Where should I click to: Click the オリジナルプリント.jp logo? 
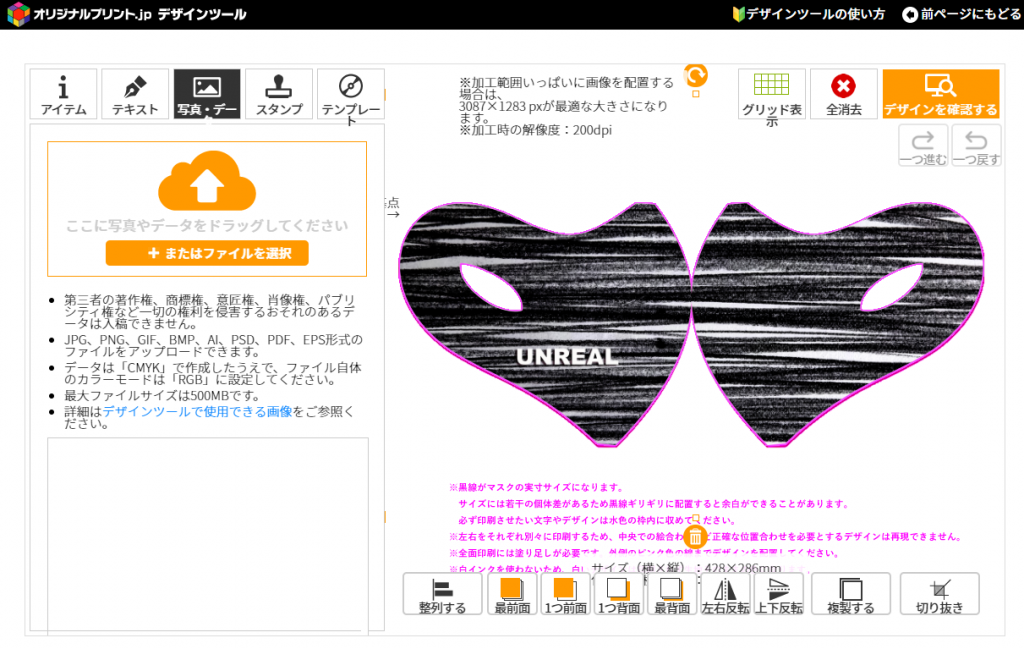pyautogui.click(x=127, y=14)
